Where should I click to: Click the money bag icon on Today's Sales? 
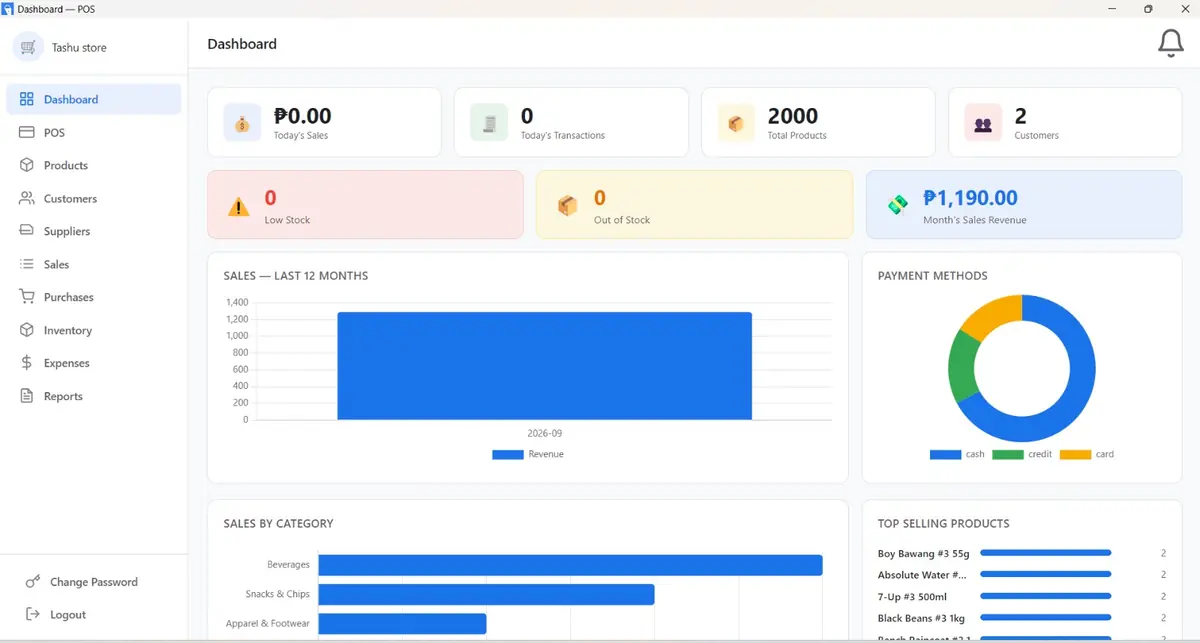pyautogui.click(x=242, y=123)
